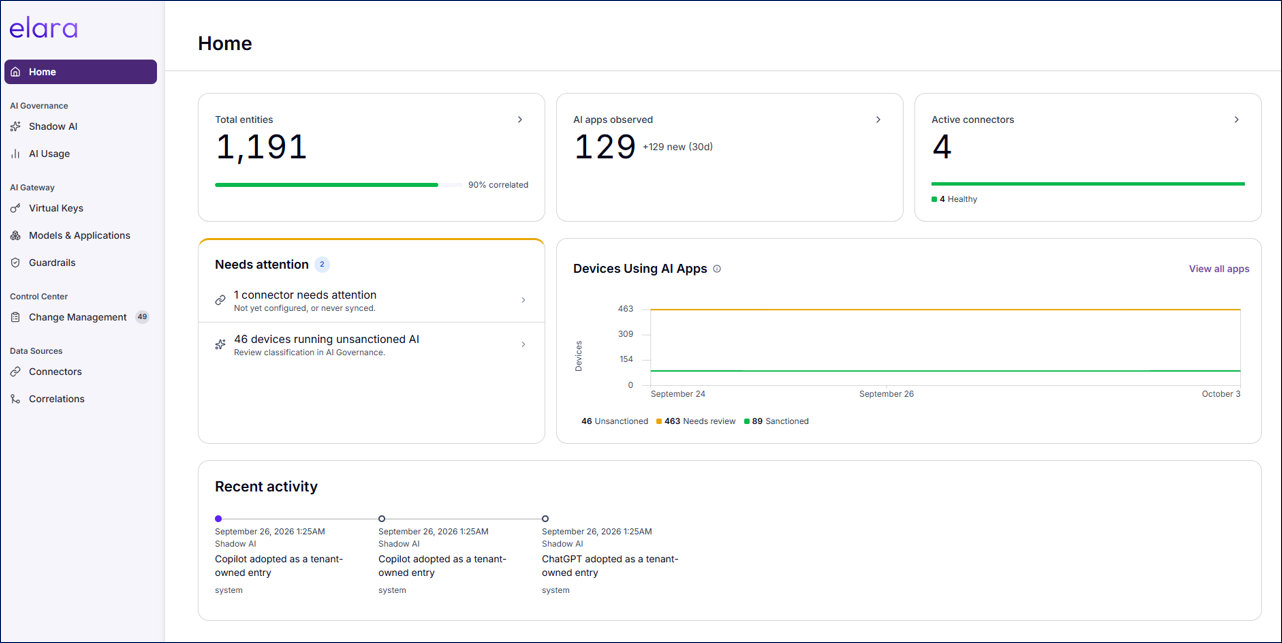Open AI apps observed card chevron
Viewport: 1282px width, 643px height.
tap(878, 120)
